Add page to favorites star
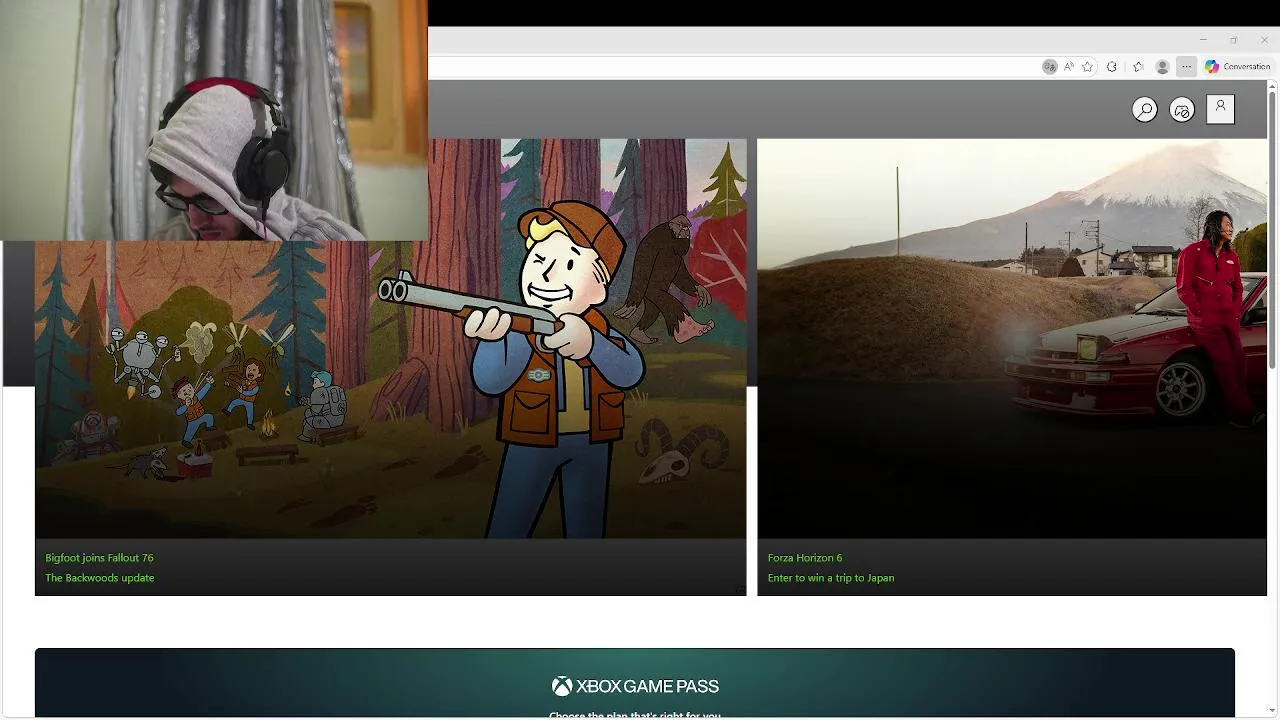This screenshot has width=1280, height=720. click(x=1088, y=67)
